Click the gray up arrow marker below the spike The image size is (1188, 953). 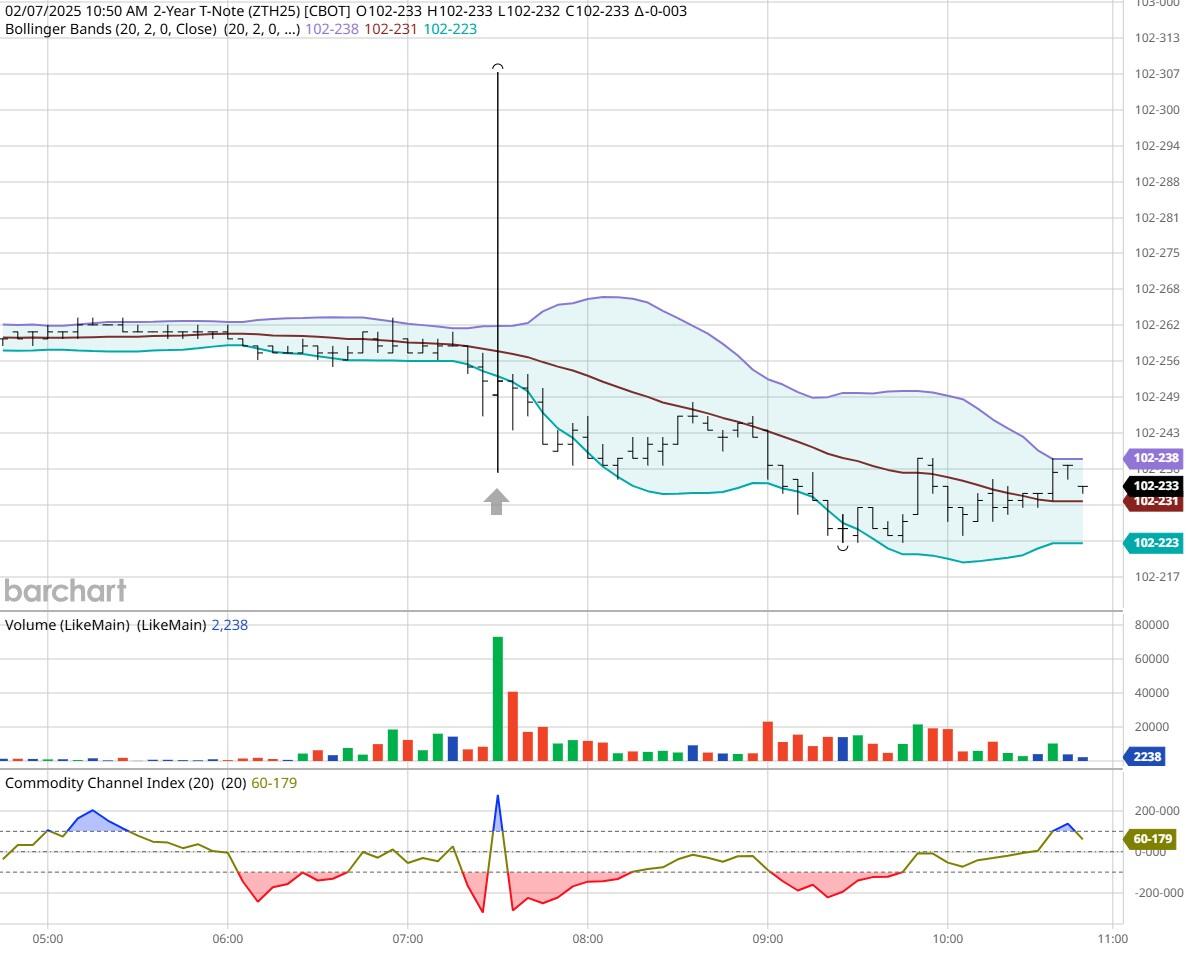[x=497, y=501]
